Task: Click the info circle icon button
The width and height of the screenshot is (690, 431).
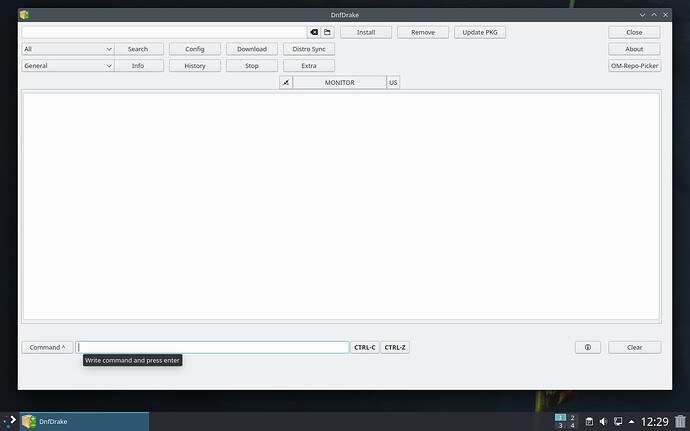Action: (587, 347)
